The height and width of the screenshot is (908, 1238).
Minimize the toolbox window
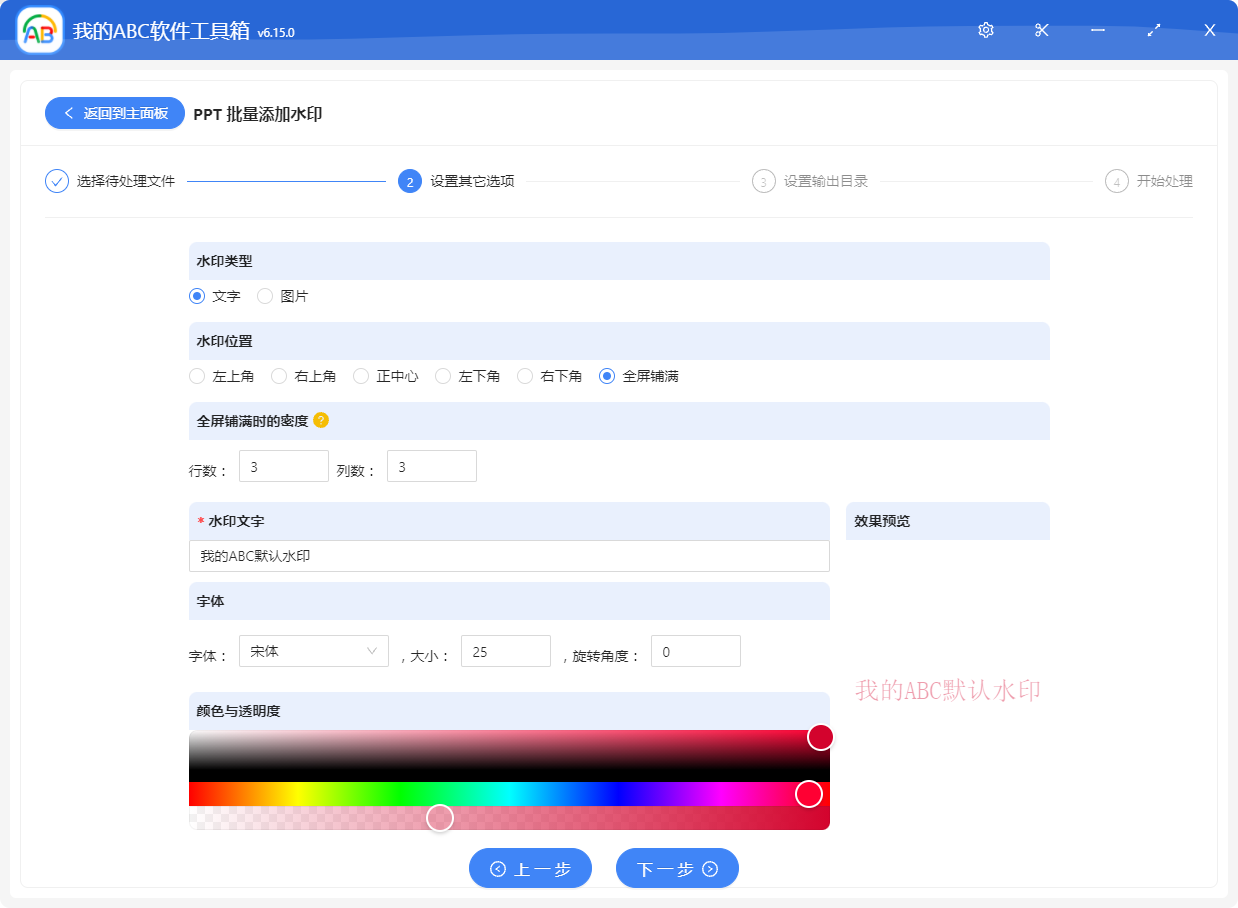coord(1098,30)
